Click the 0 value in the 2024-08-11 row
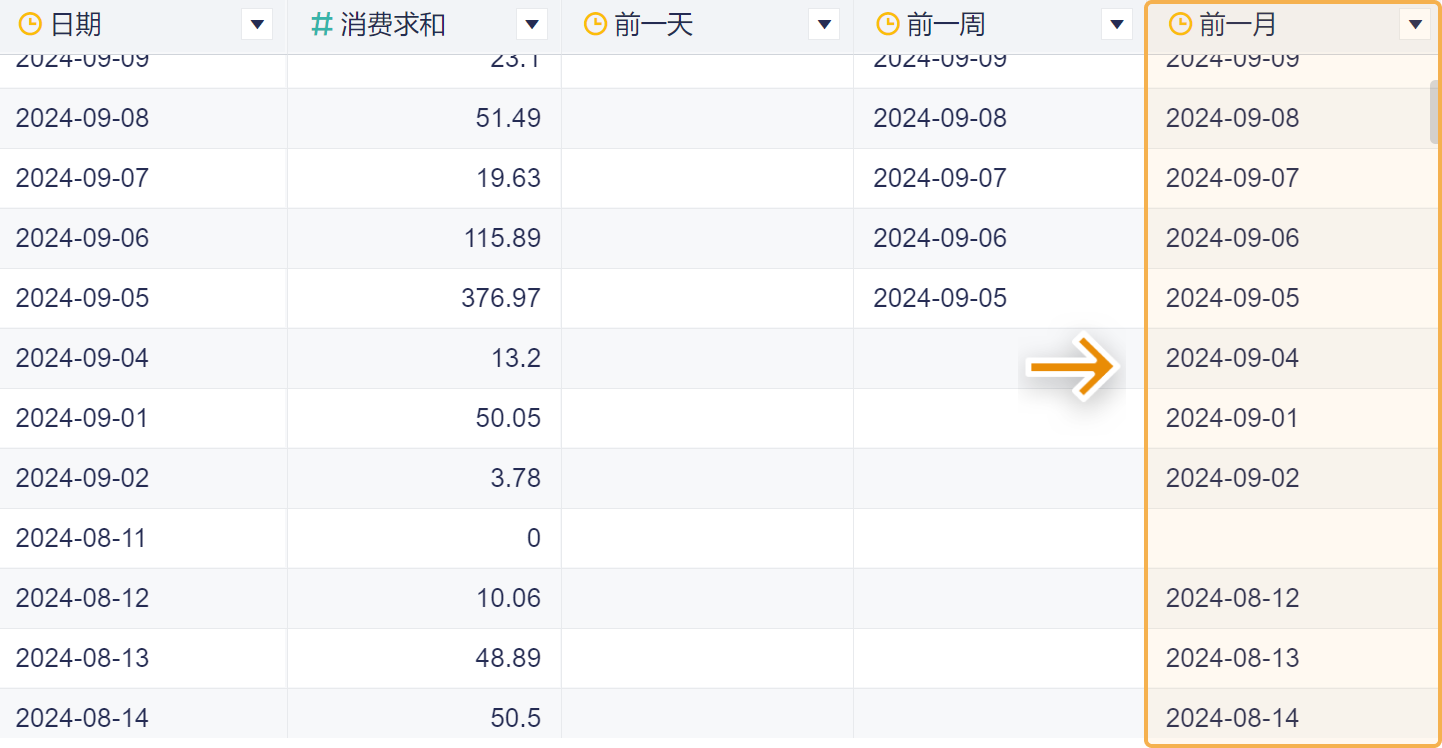The image size is (1442, 748). 533,538
